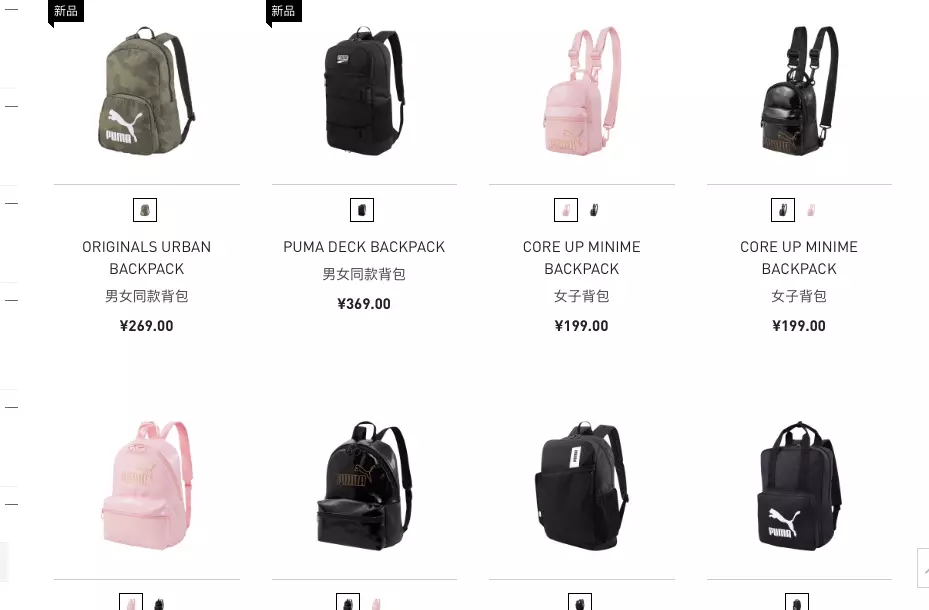Screen dimensions: 929x610
Task: Click the Puma Deck Backpack black color swatch
Action: point(362,210)
